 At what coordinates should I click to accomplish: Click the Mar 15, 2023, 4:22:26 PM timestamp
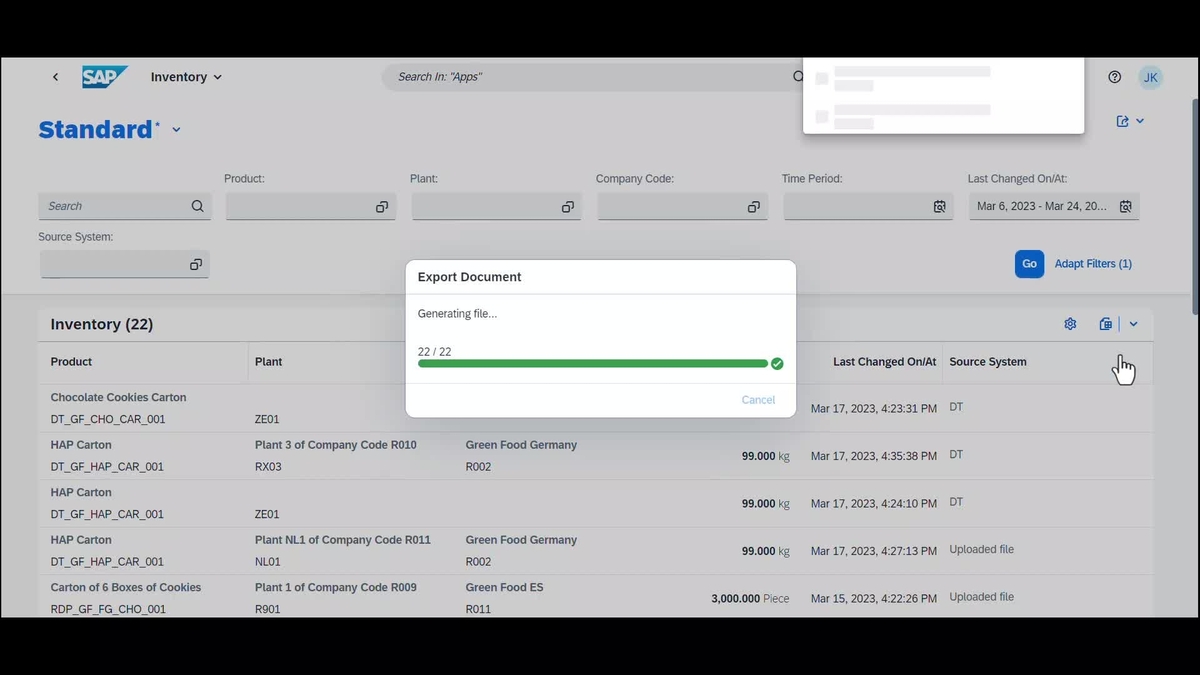(x=874, y=599)
